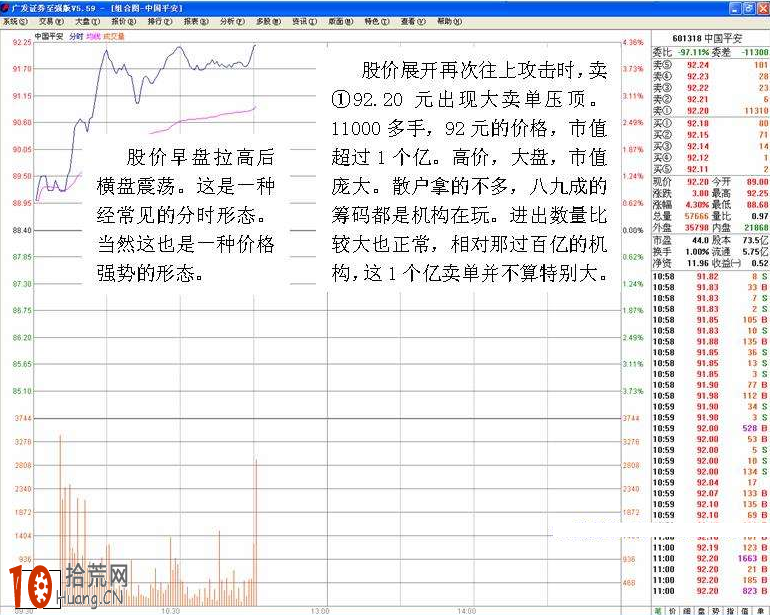Open the 报表 menu

(x=196, y=22)
